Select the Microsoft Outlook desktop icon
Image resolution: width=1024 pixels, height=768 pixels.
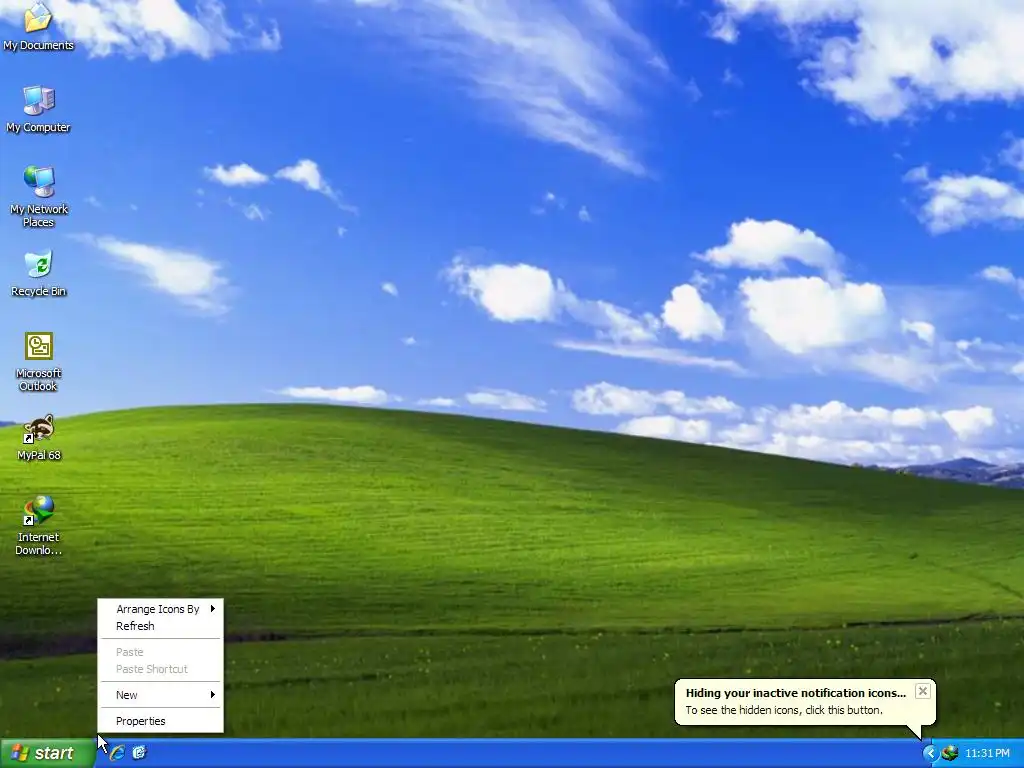(39, 362)
